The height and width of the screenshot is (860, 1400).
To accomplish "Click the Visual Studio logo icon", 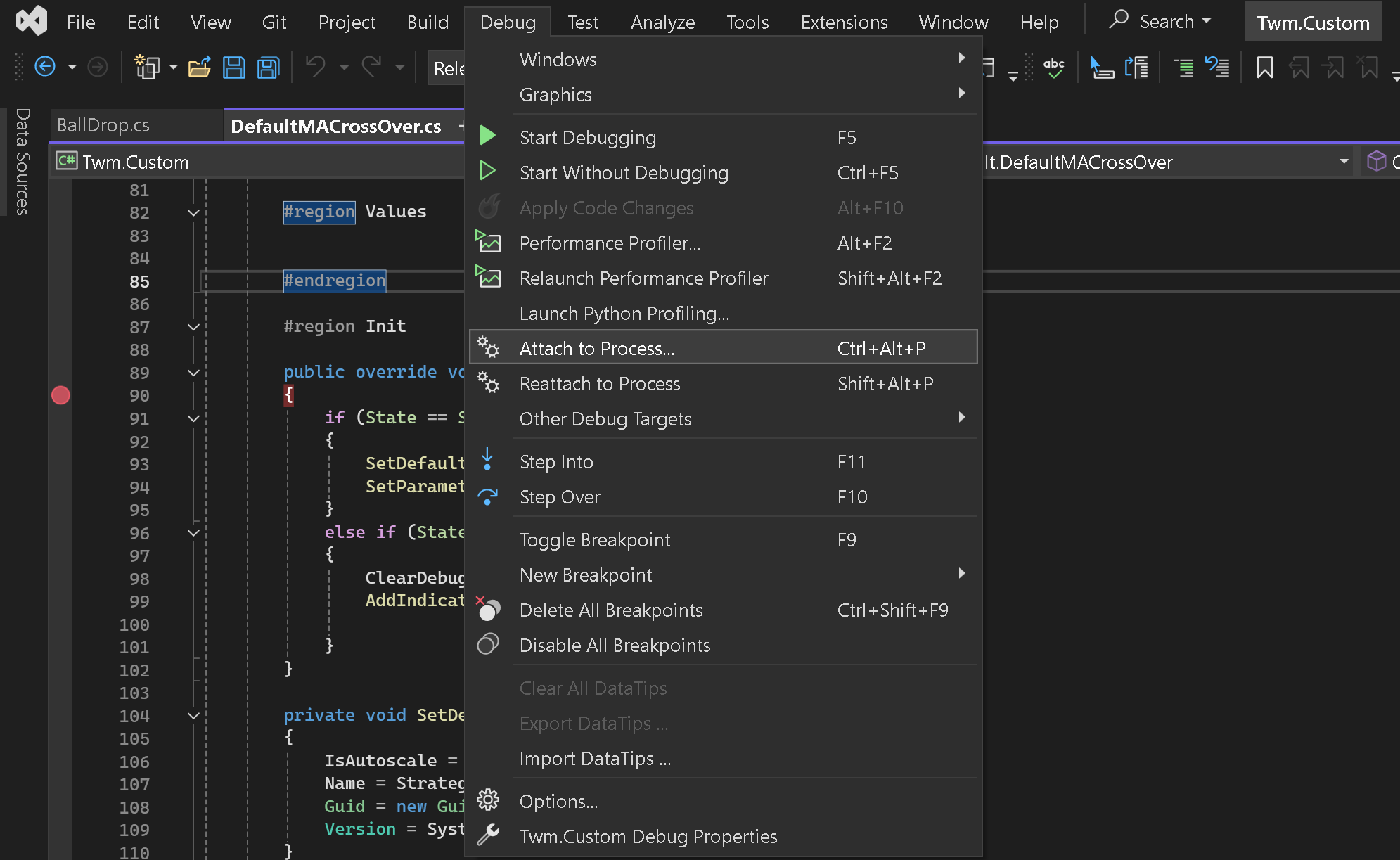I will [32, 21].
